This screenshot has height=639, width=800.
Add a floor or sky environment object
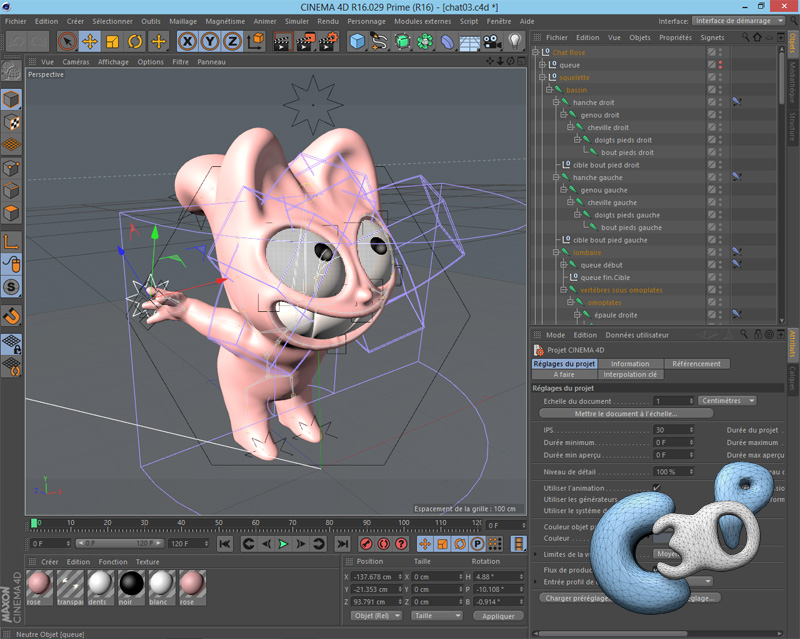point(470,41)
